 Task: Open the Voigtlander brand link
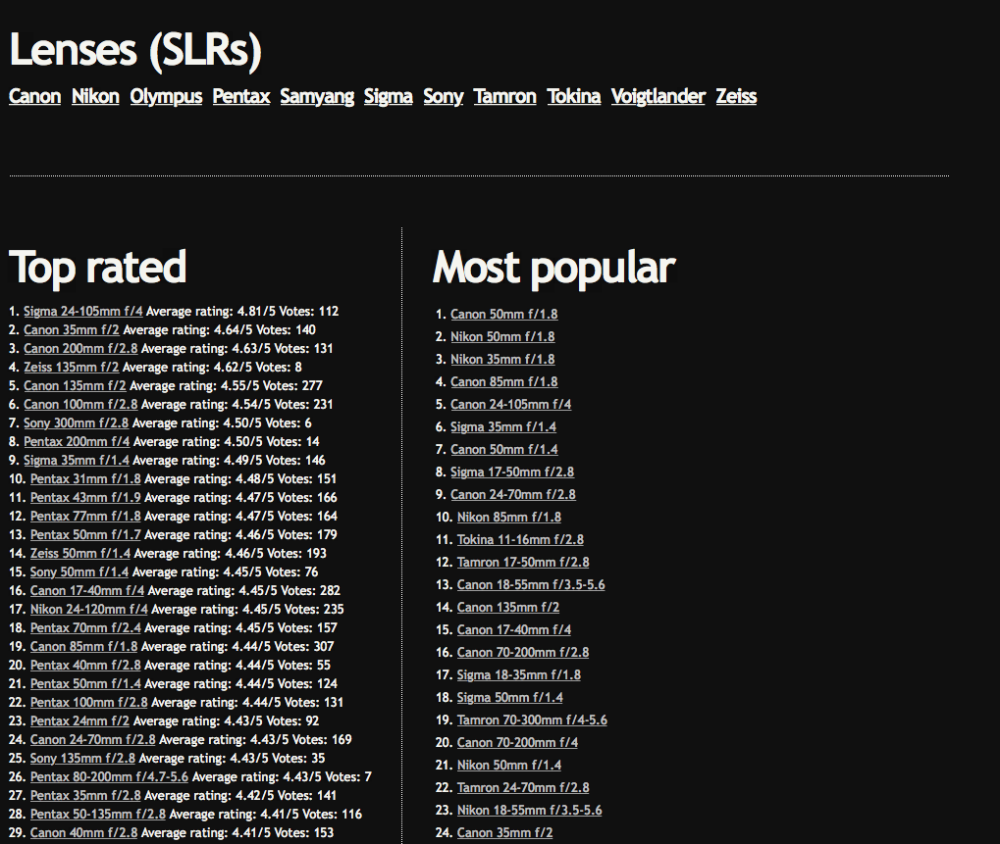click(x=658, y=96)
